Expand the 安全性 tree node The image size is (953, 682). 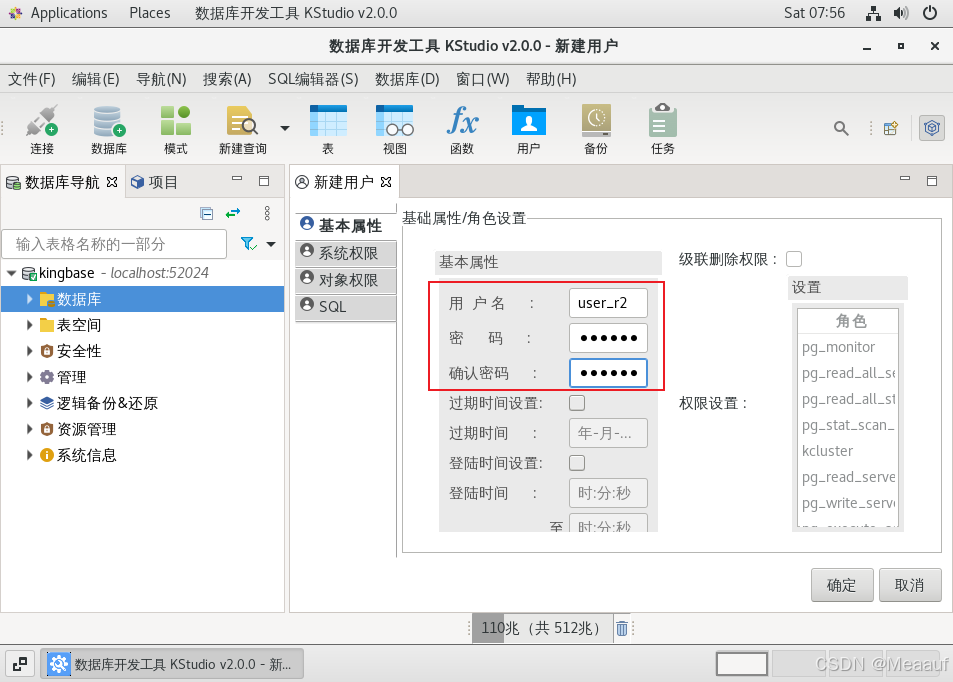[29, 351]
